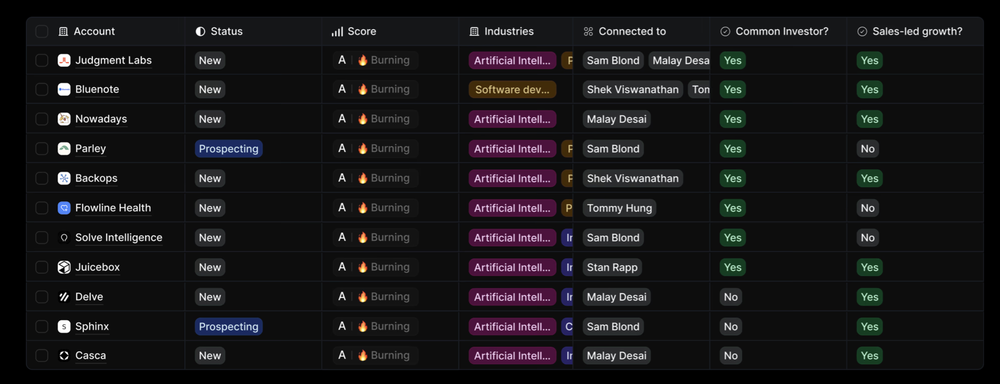1000x384 pixels.
Task: Open the Judgment Labs account link
Action: click(114, 61)
